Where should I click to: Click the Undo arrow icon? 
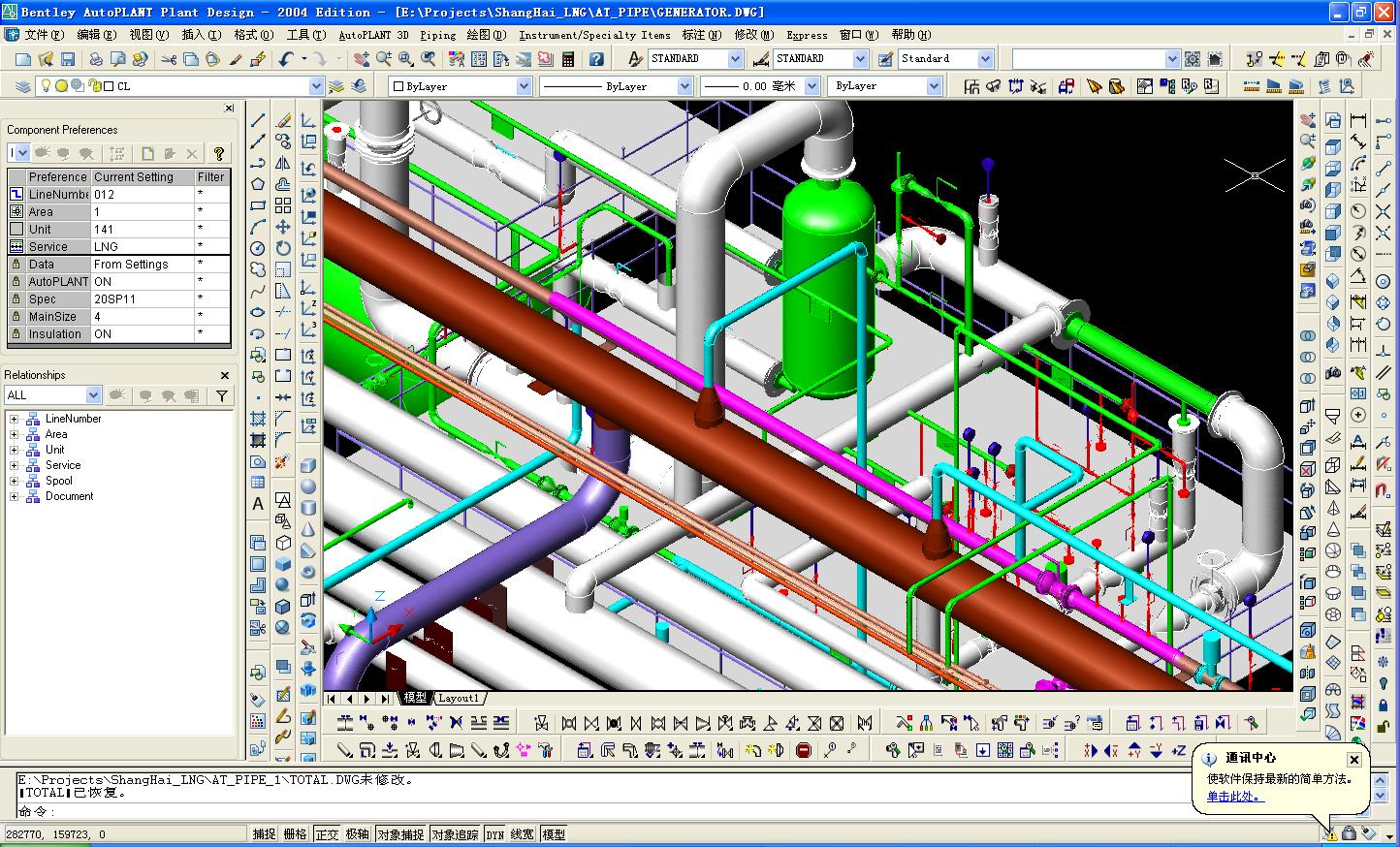tap(285, 59)
